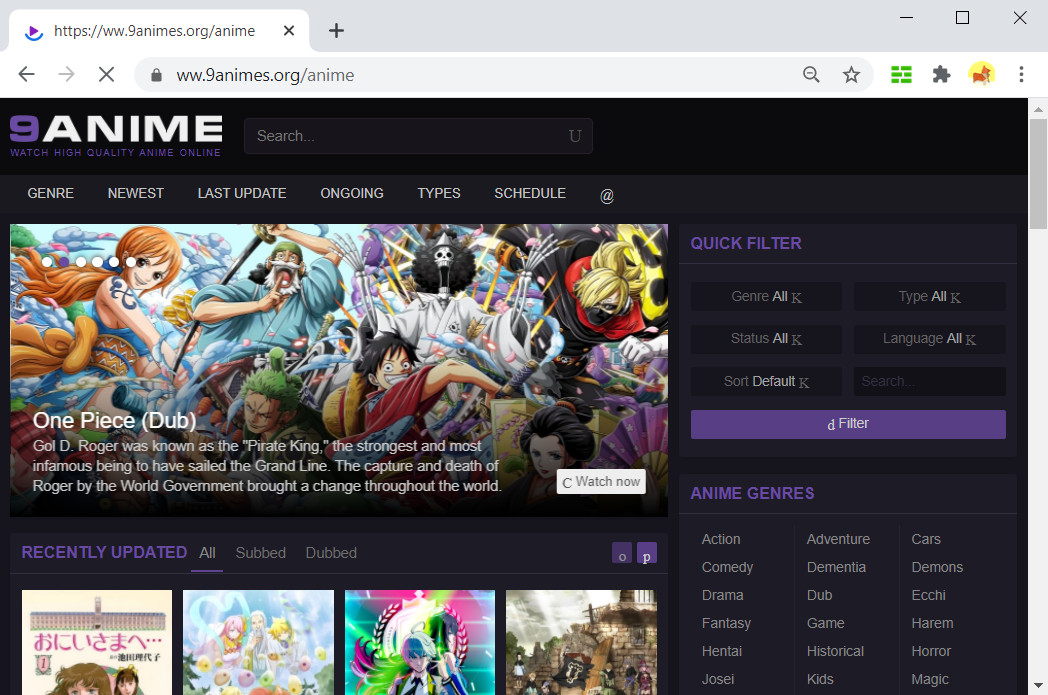Select the first carousel slide dot
1048x695 pixels.
[47, 262]
